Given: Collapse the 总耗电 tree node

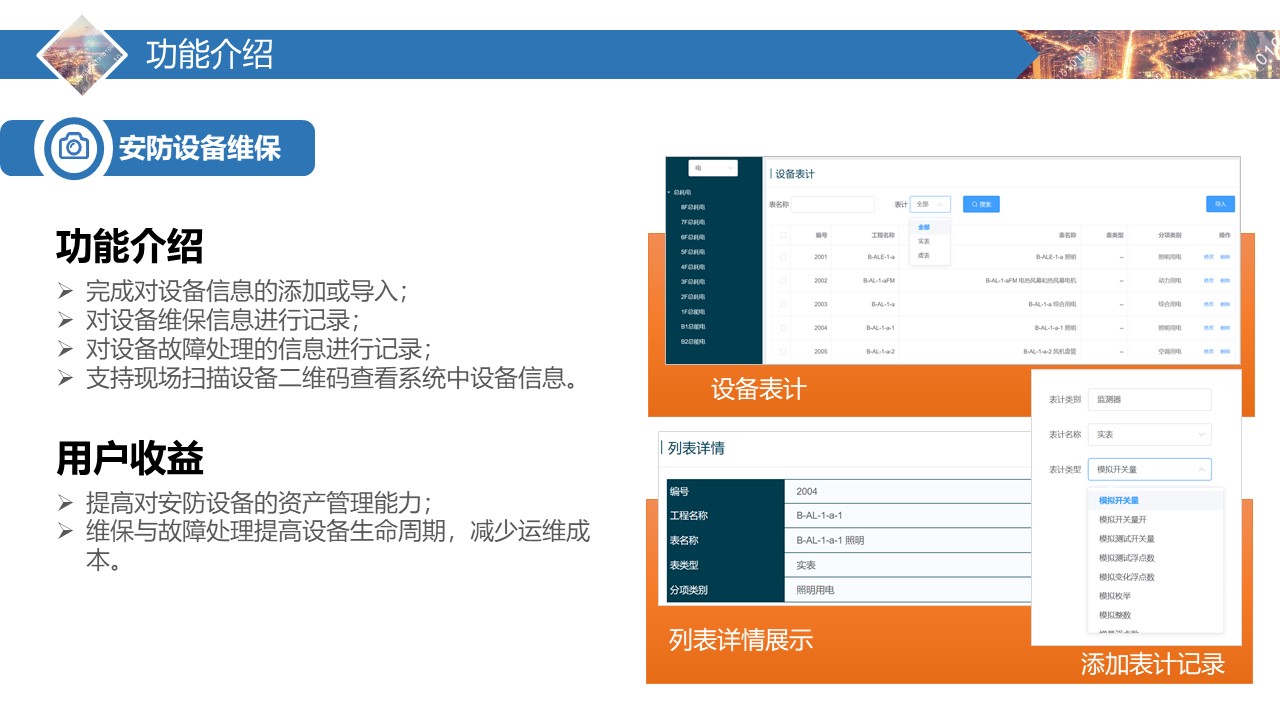Looking at the screenshot, I should [669, 192].
